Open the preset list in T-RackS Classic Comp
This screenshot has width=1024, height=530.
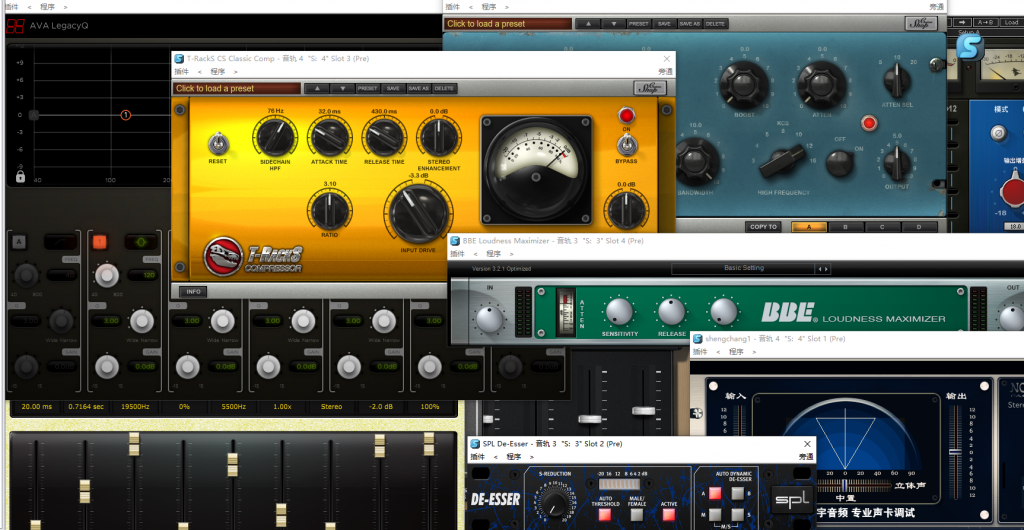tap(237, 88)
